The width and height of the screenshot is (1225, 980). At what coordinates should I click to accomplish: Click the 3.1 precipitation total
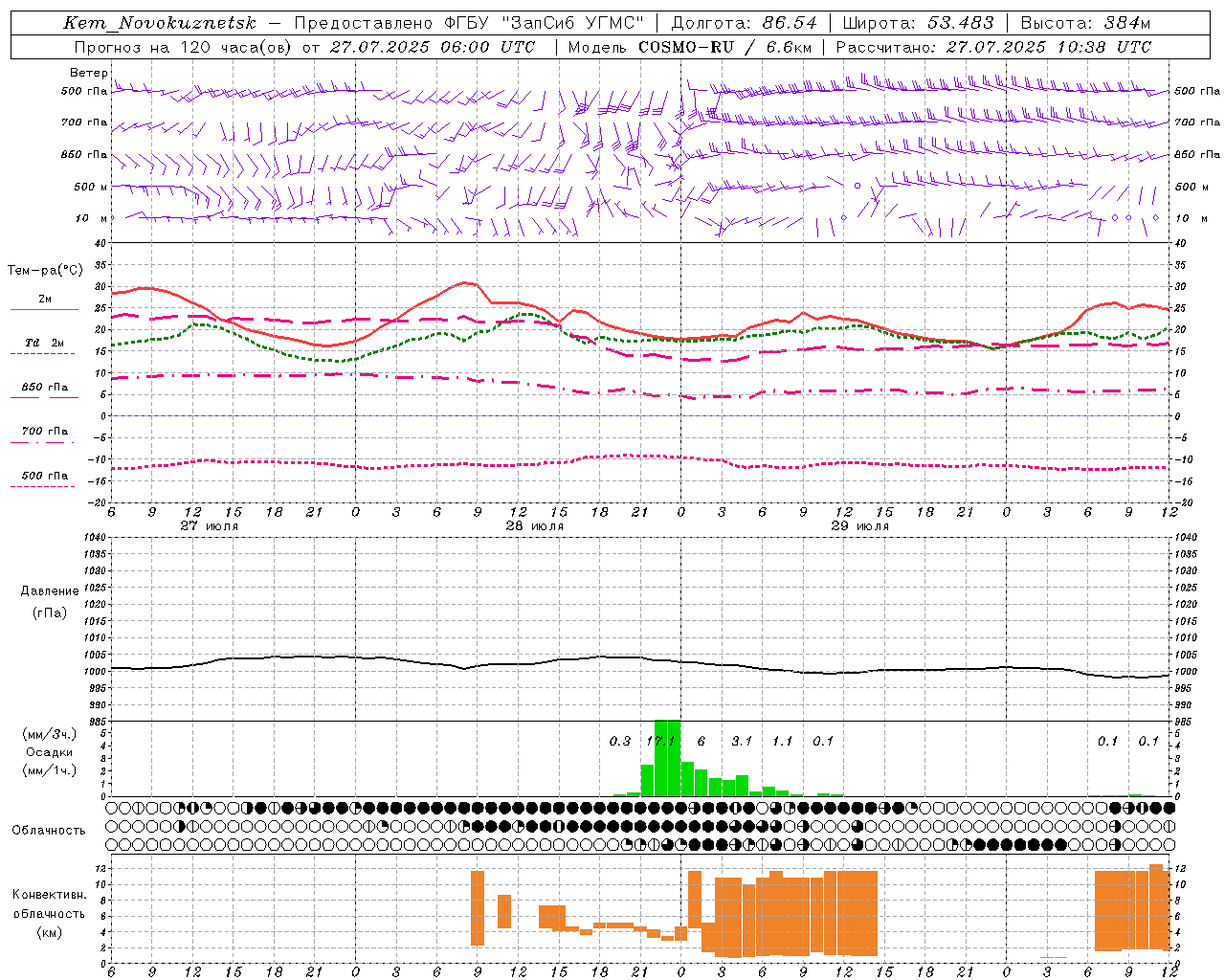[742, 741]
